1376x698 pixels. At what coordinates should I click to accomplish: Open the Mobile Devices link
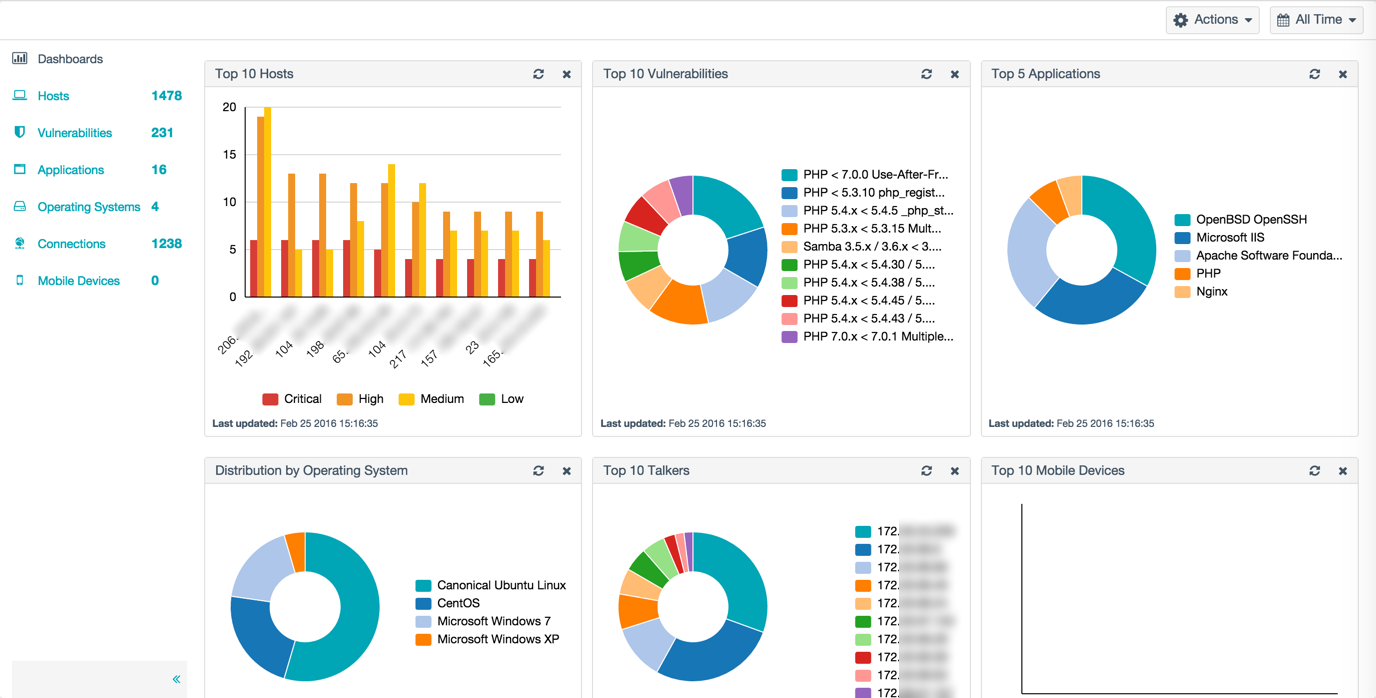coord(78,281)
